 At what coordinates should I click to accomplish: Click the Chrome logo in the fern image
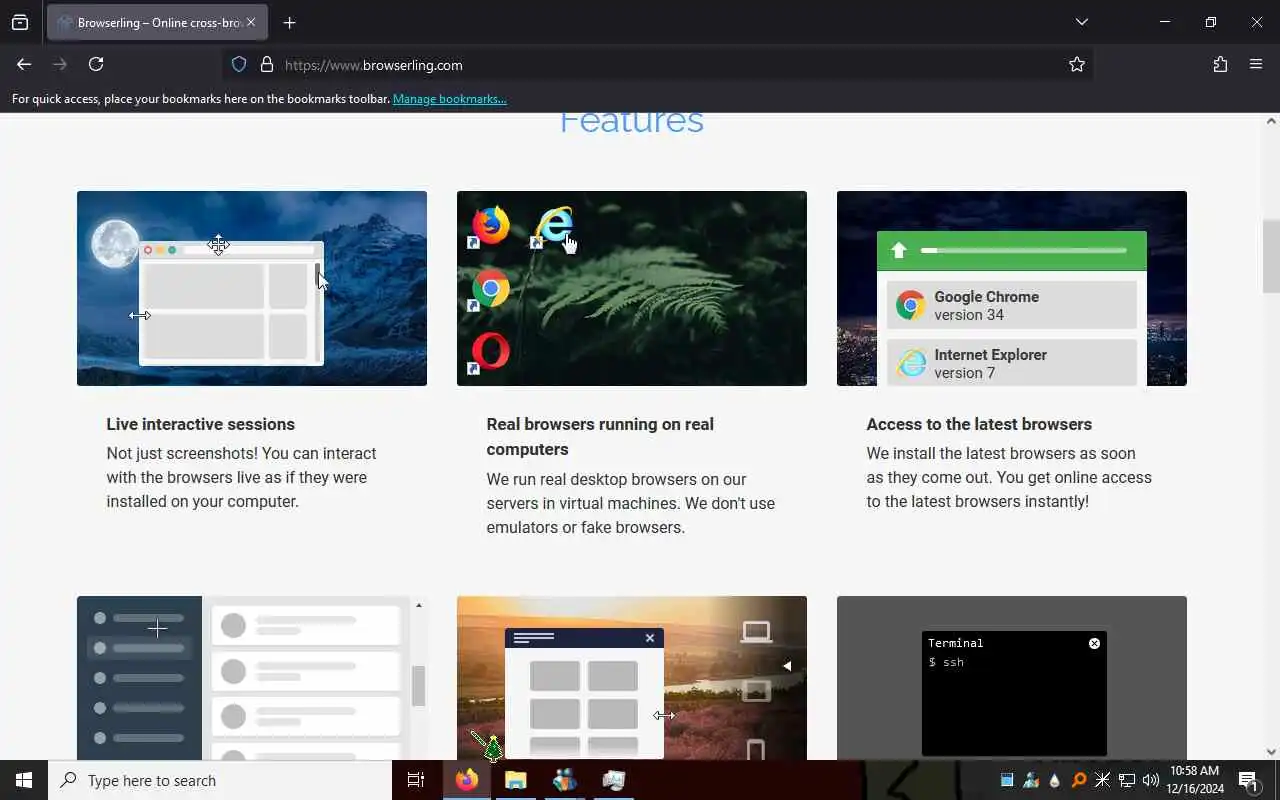click(x=490, y=289)
